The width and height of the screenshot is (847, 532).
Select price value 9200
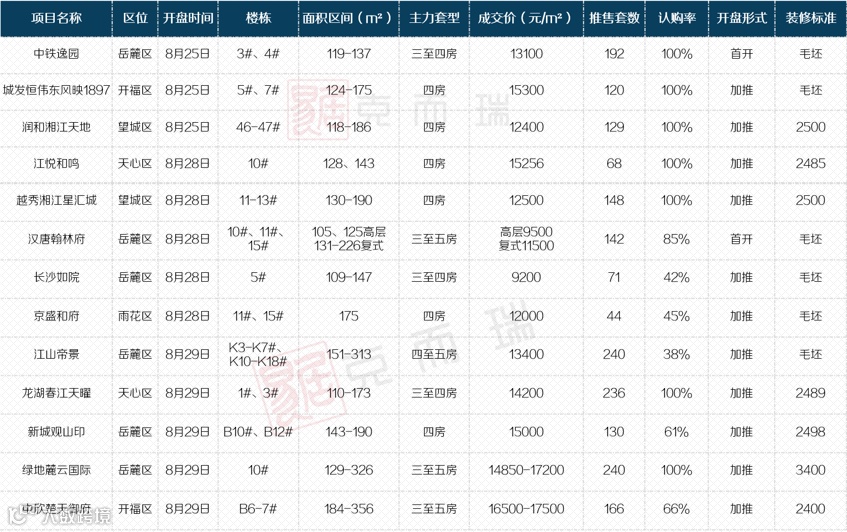point(526,278)
